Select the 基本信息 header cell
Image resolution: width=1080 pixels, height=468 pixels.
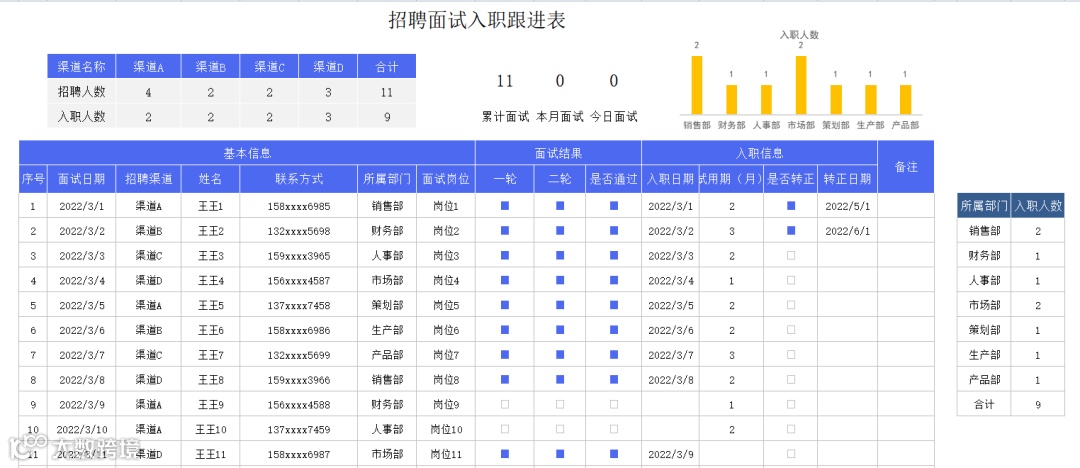point(247,153)
